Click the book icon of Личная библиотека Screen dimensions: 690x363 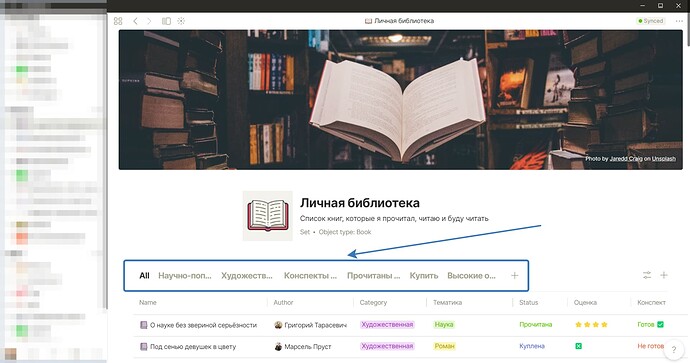point(268,216)
